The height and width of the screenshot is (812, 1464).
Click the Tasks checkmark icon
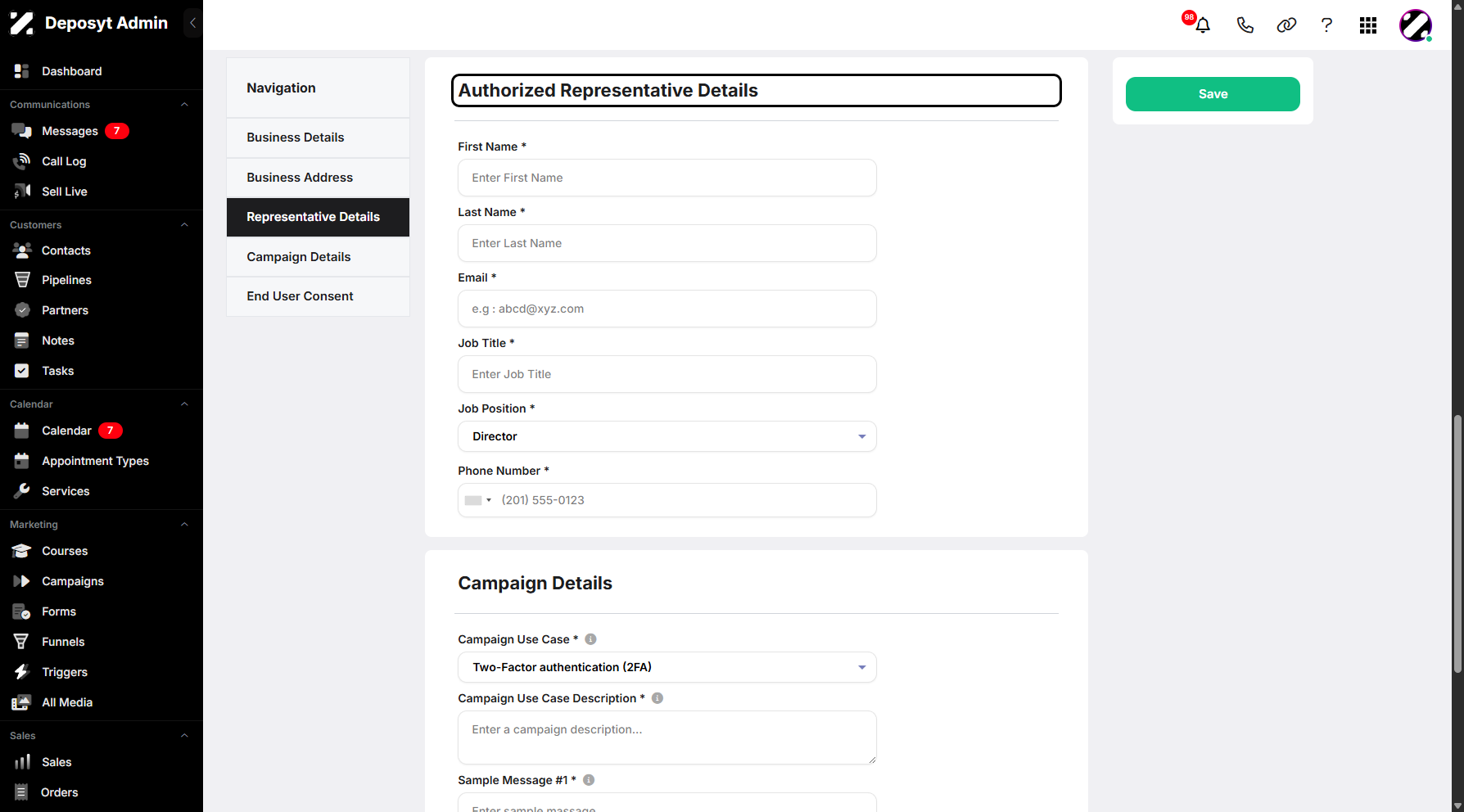pyautogui.click(x=22, y=371)
